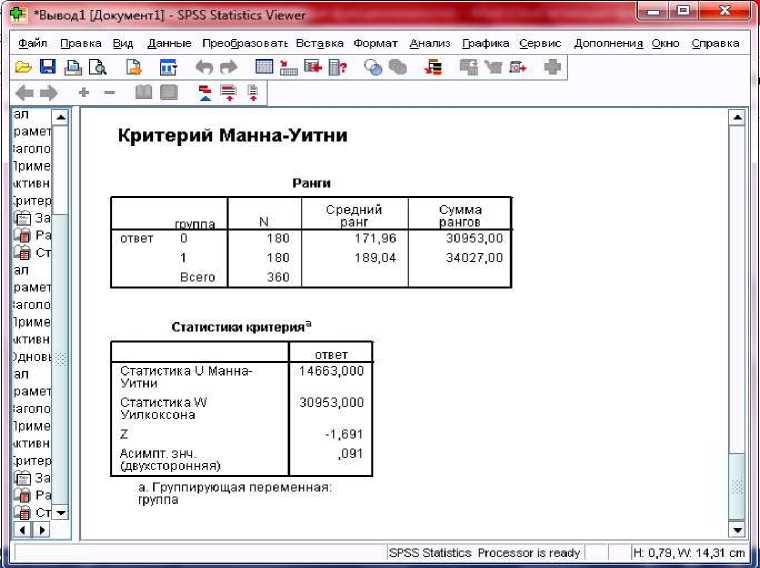The height and width of the screenshot is (568, 760).
Task: Open the Справка menu
Action: click(x=715, y=43)
